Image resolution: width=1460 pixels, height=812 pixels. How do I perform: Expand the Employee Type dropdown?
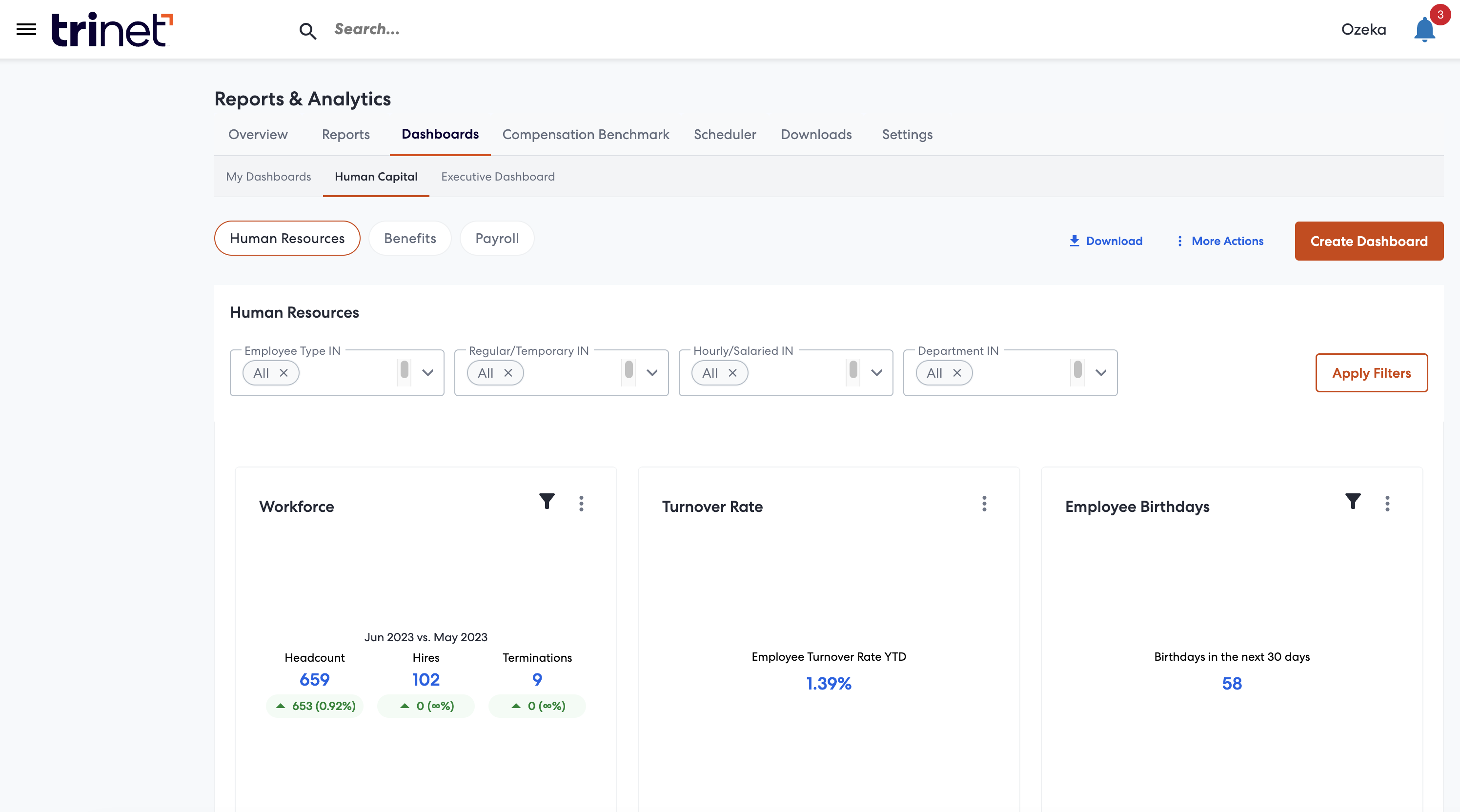pos(428,373)
